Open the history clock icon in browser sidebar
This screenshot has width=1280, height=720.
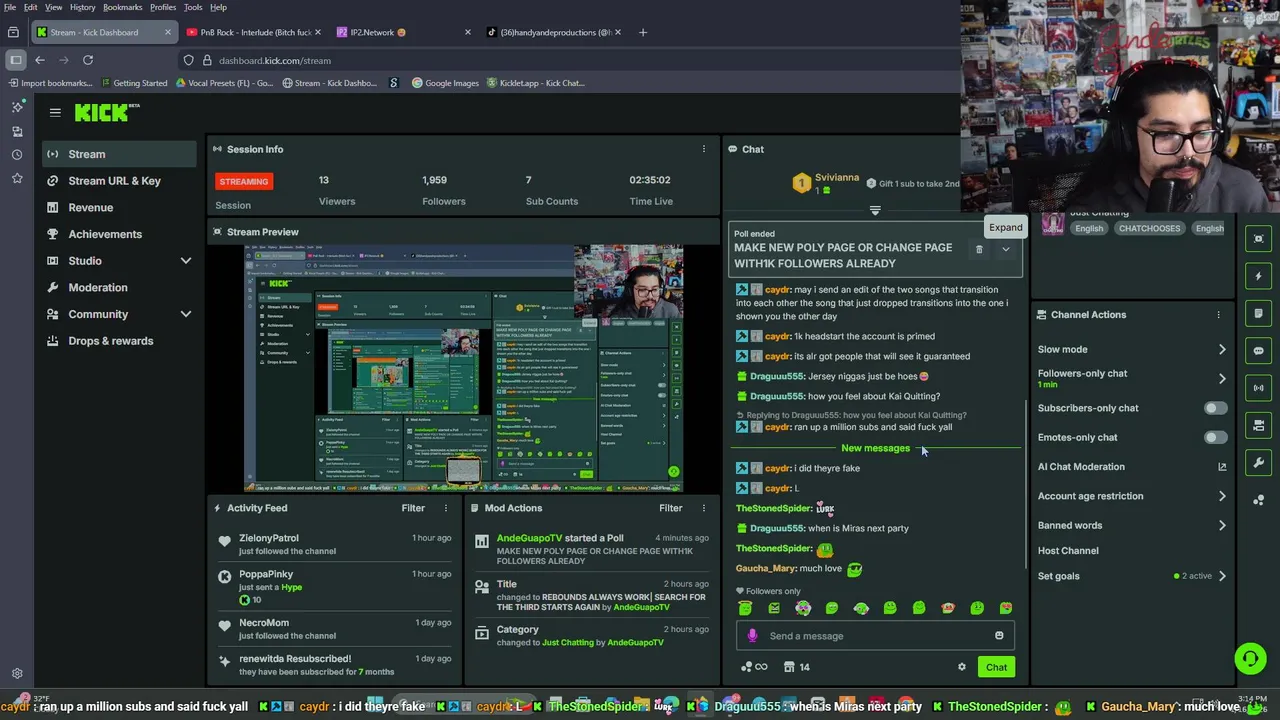point(17,155)
